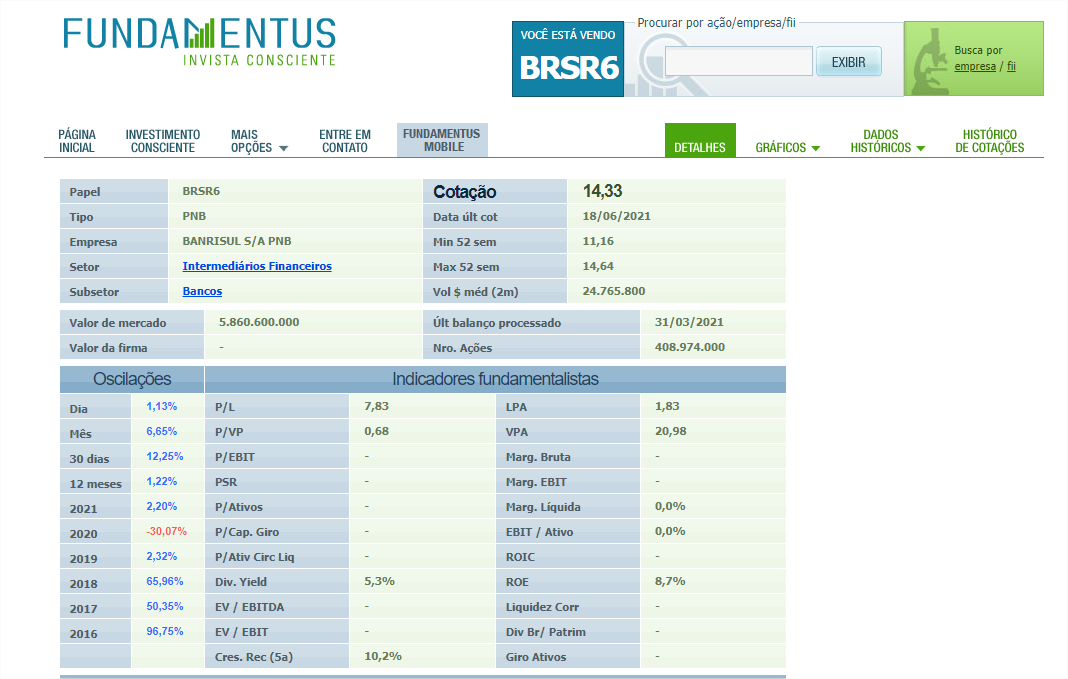Click the Liquidez Corr label
The width and height of the screenshot is (1068, 679).
542,607
